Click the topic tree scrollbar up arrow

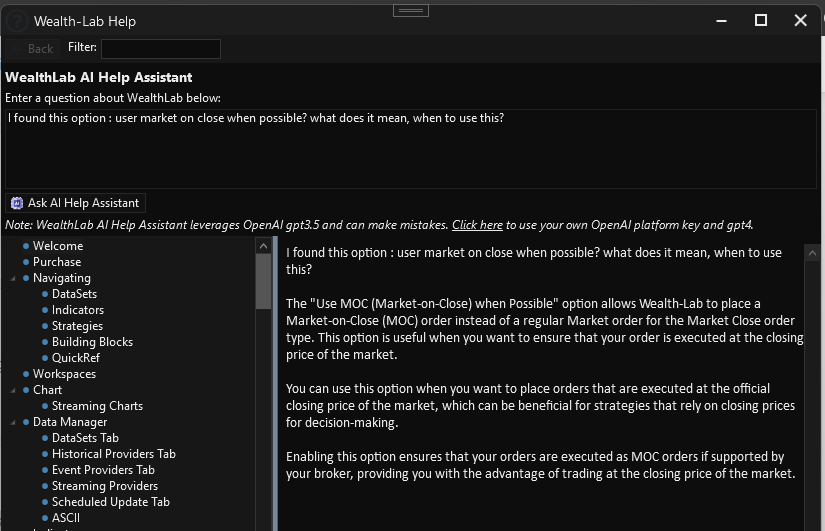(x=264, y=245)
